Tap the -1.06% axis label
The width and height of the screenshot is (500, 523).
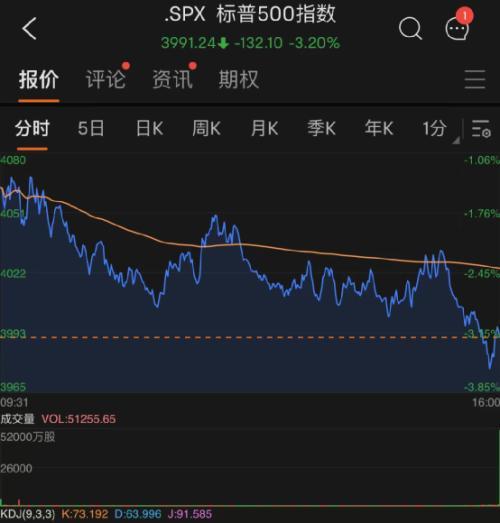click(x=482, y=160)
